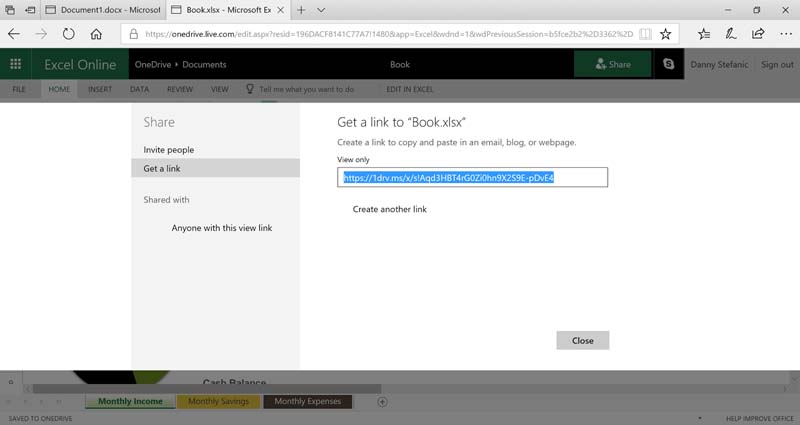This screenshot has width=800, height=425.
Task: Add a new sheet plus icon
Action: point(382,402)
